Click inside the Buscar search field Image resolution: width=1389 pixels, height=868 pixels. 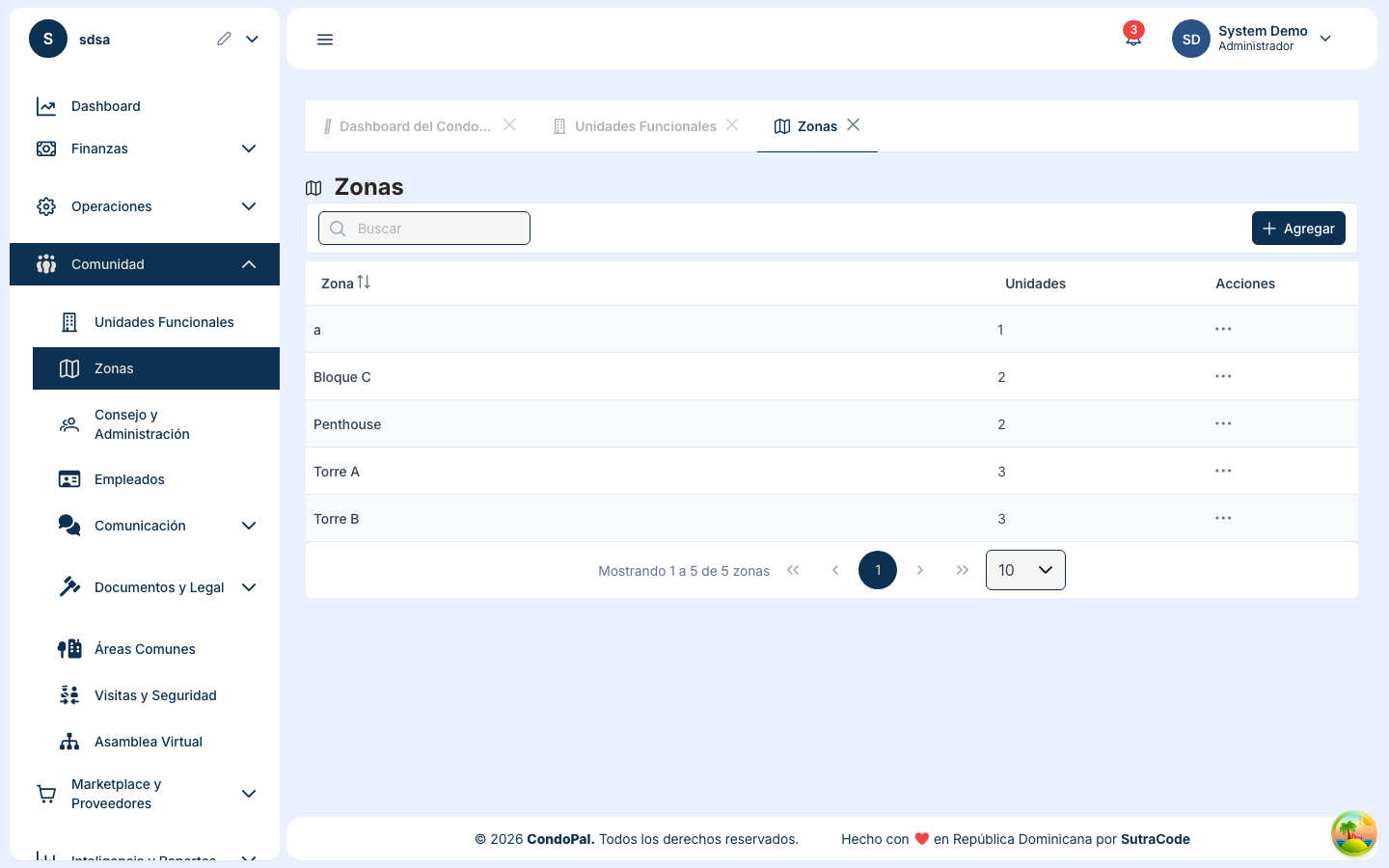424,228
